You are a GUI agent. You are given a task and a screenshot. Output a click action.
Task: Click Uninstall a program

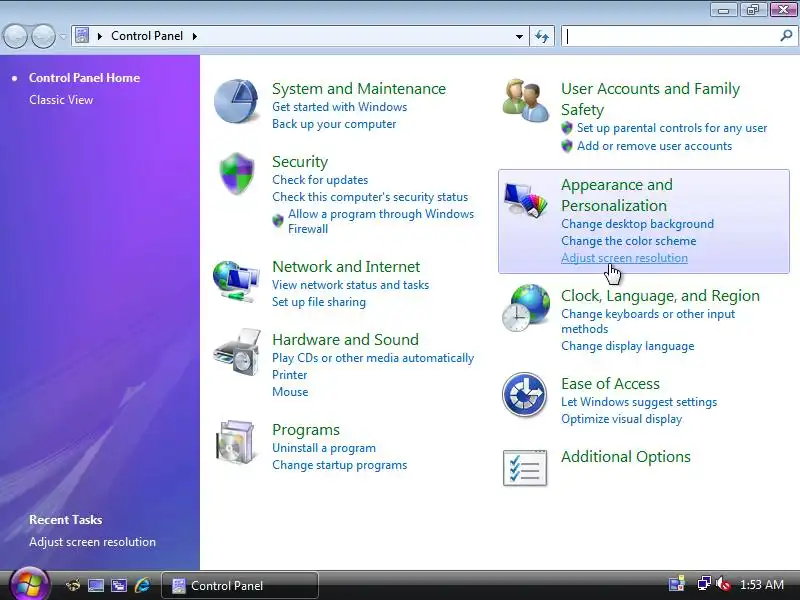point(324,448)
